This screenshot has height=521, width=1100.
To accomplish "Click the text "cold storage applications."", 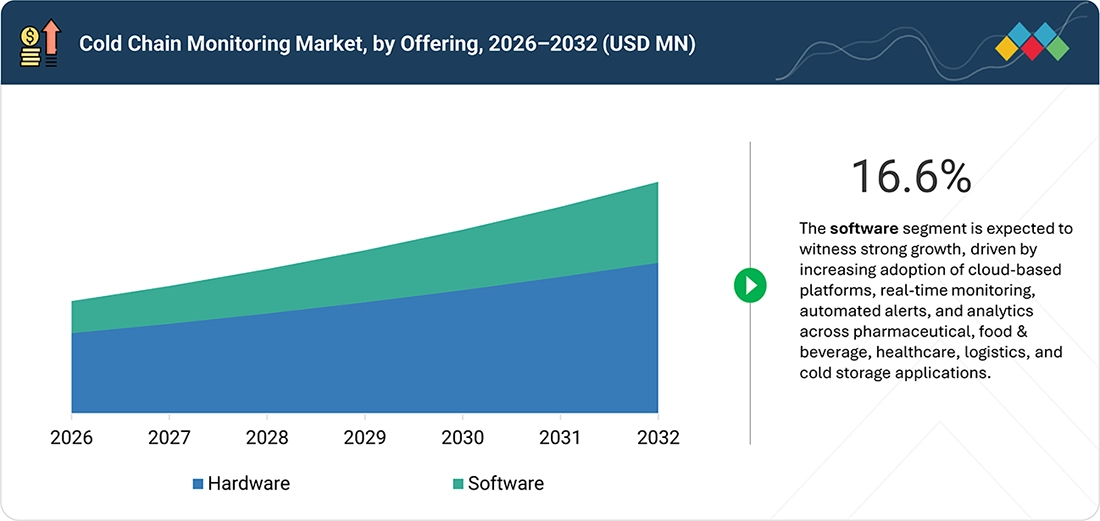I will point(895,372).
